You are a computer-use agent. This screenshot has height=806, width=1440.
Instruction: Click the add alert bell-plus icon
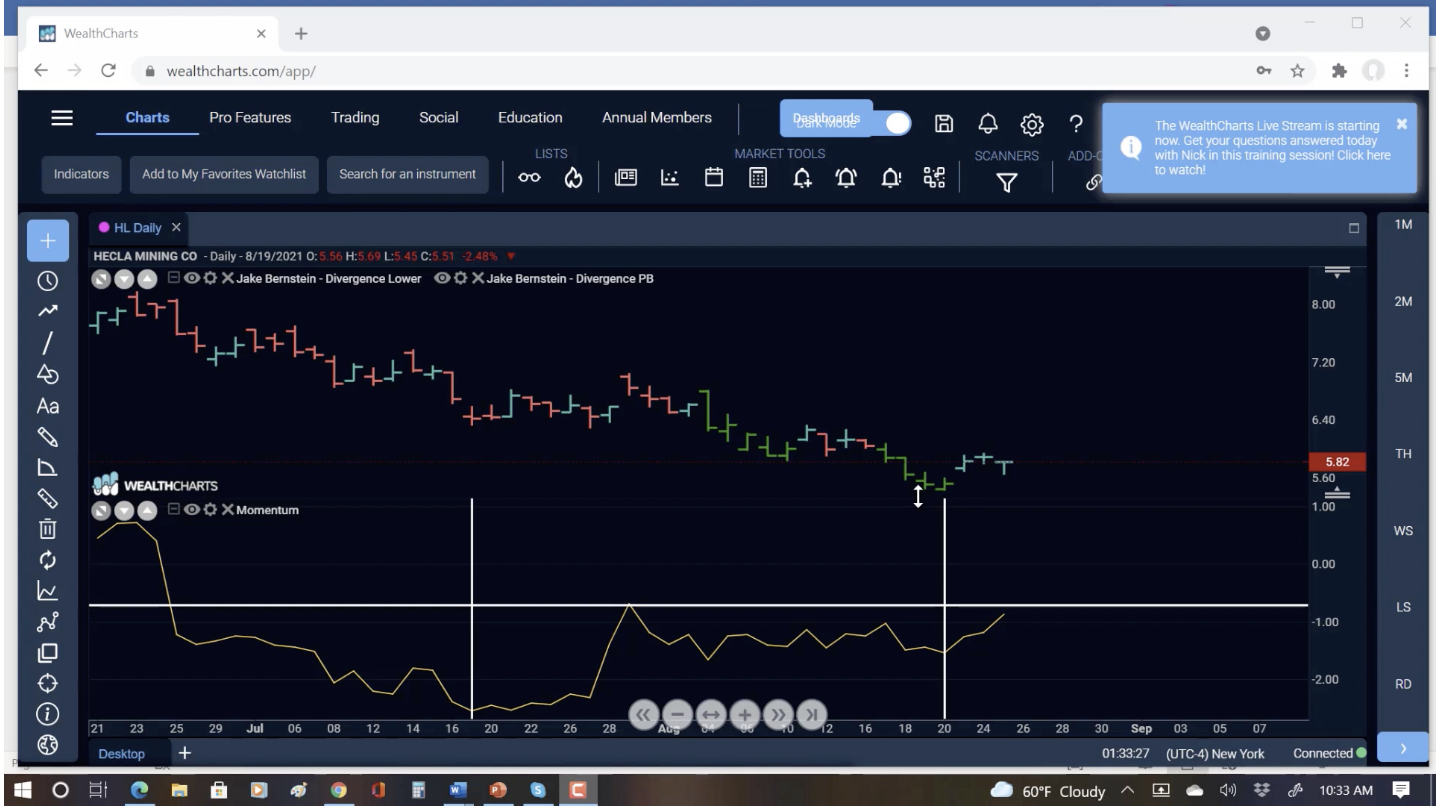(x=802, y=178)
